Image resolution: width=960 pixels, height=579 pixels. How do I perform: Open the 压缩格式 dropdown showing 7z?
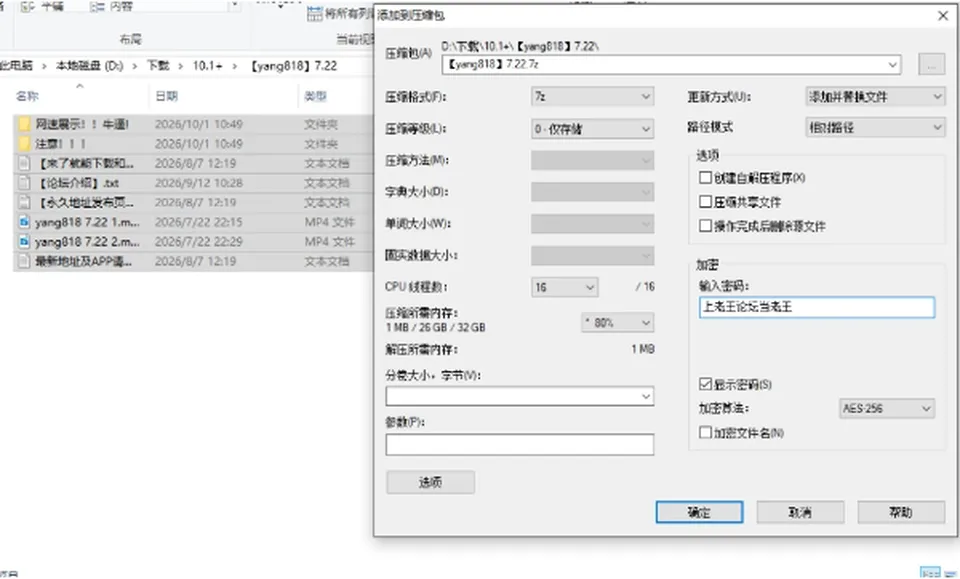point(592,97)
